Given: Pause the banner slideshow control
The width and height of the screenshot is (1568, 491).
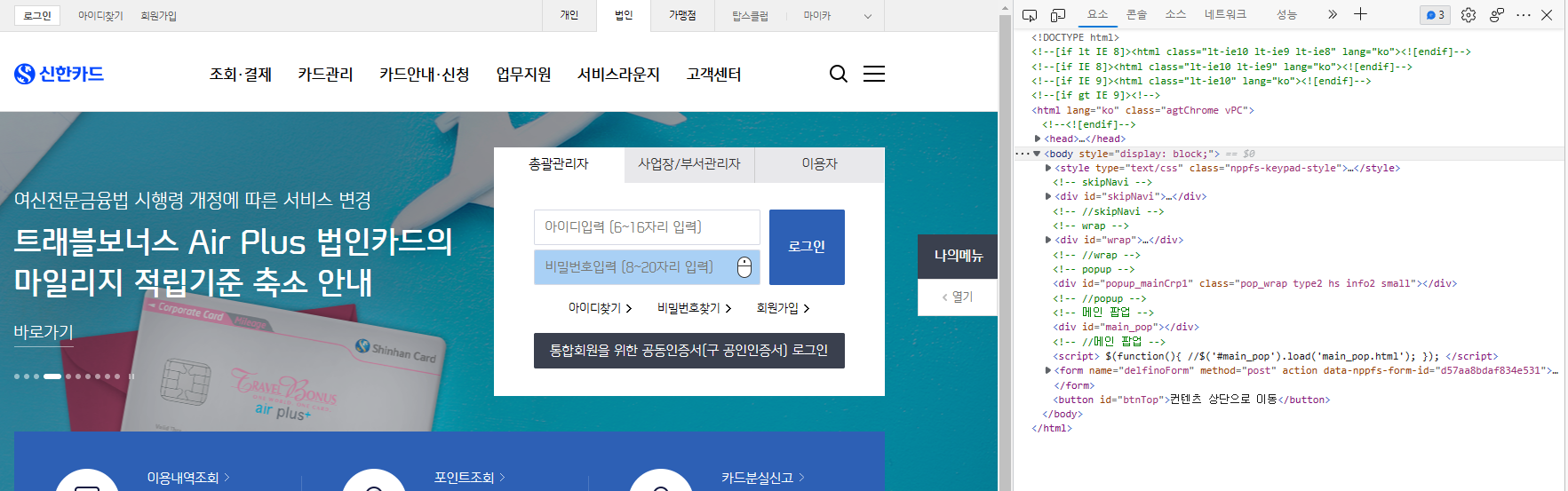Looking at the screenshot, I should coord(131,376).
